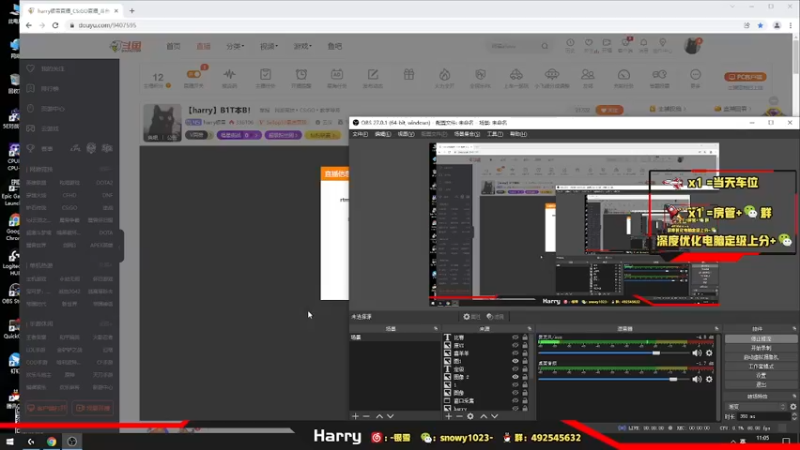Open source properties gear in sources toolbar
This screenshot has width=800, height=450.
[470, 416]
